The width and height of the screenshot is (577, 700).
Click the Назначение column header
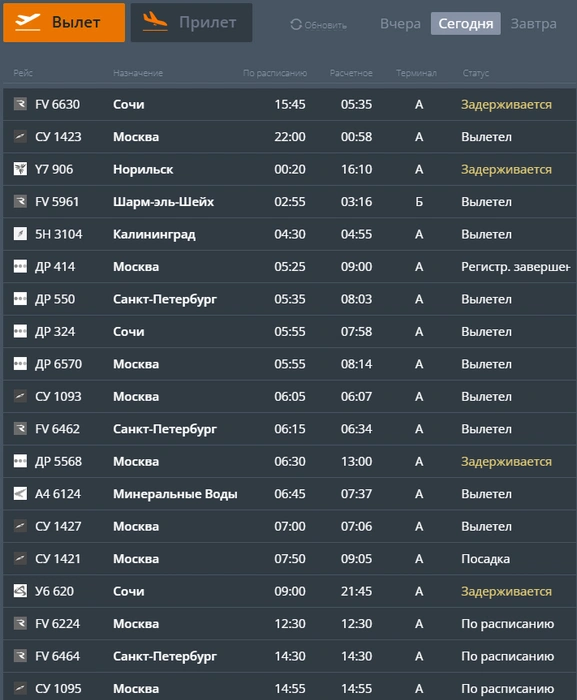tap(138, 73)
